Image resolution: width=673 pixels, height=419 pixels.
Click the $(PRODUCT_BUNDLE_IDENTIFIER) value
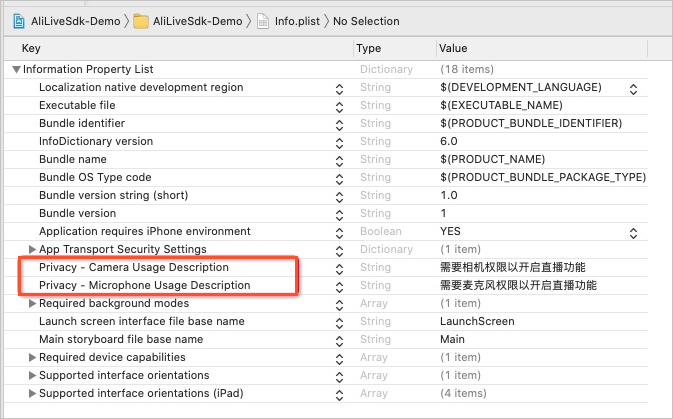click(x=531, y=123)
